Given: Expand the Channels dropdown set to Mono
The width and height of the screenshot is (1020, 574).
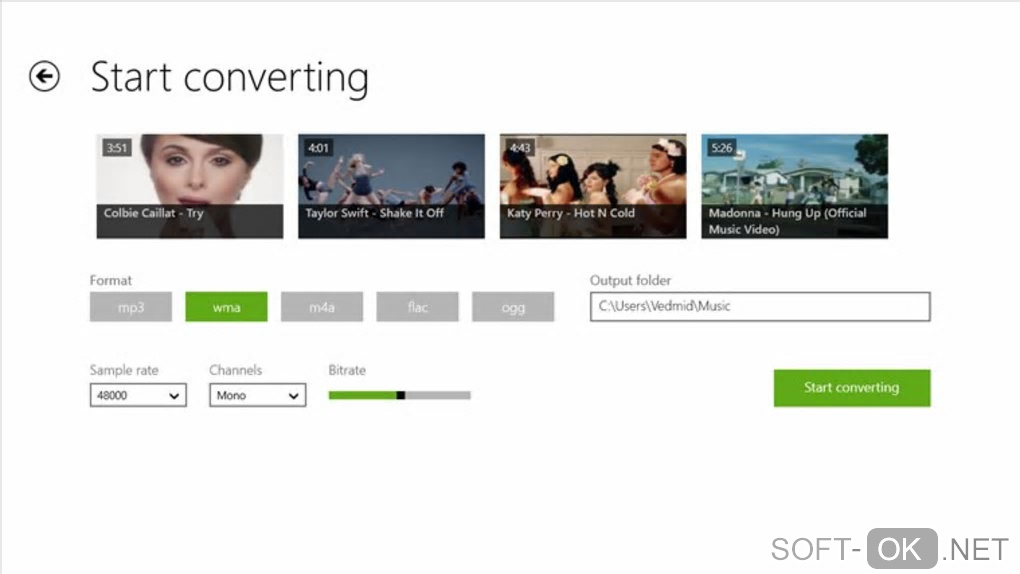Looking at the screenshot, I should click(x=258, y=395).
